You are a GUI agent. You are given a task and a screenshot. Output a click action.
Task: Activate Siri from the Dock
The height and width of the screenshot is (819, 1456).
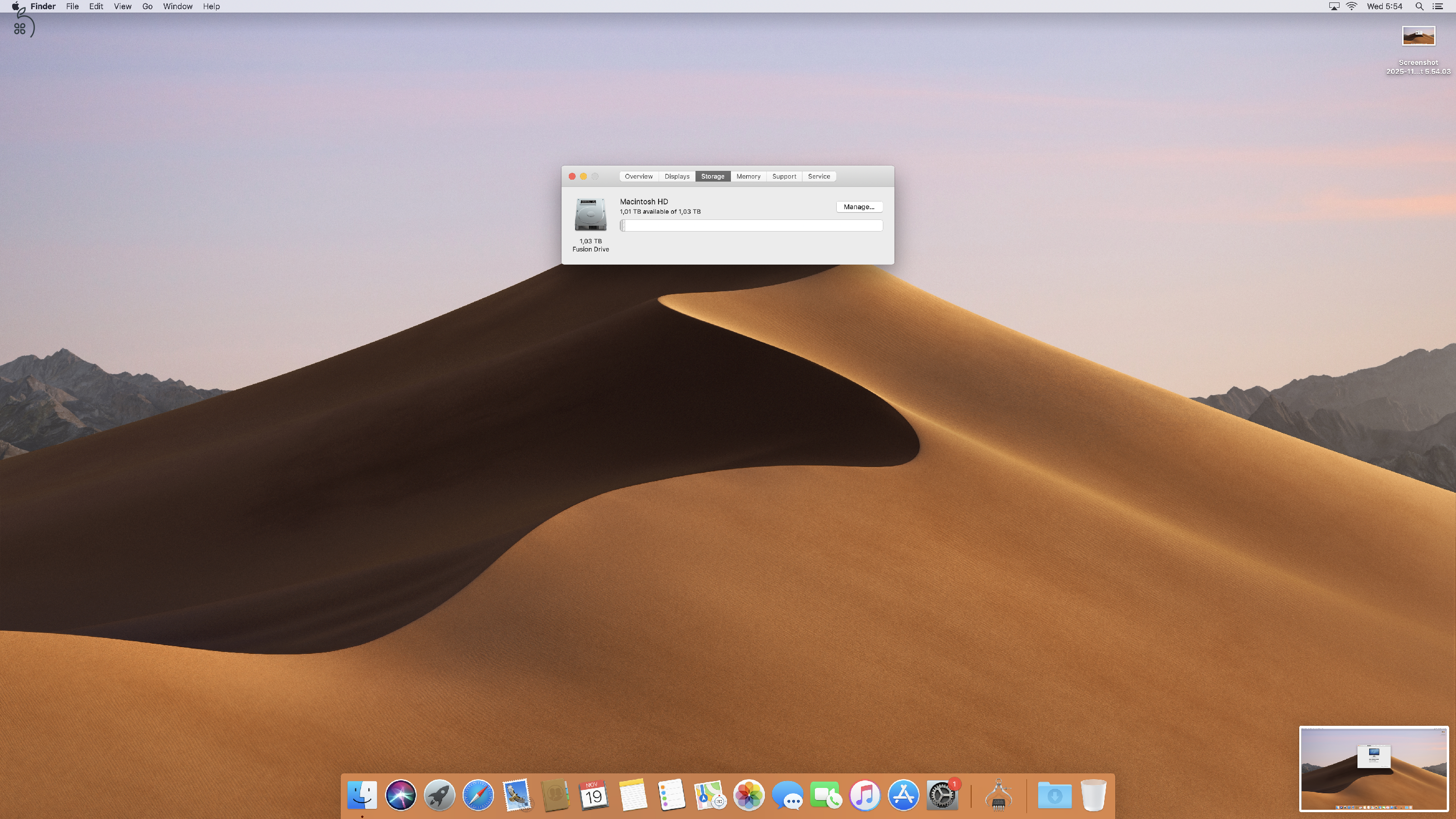click(x=400, y=795)
